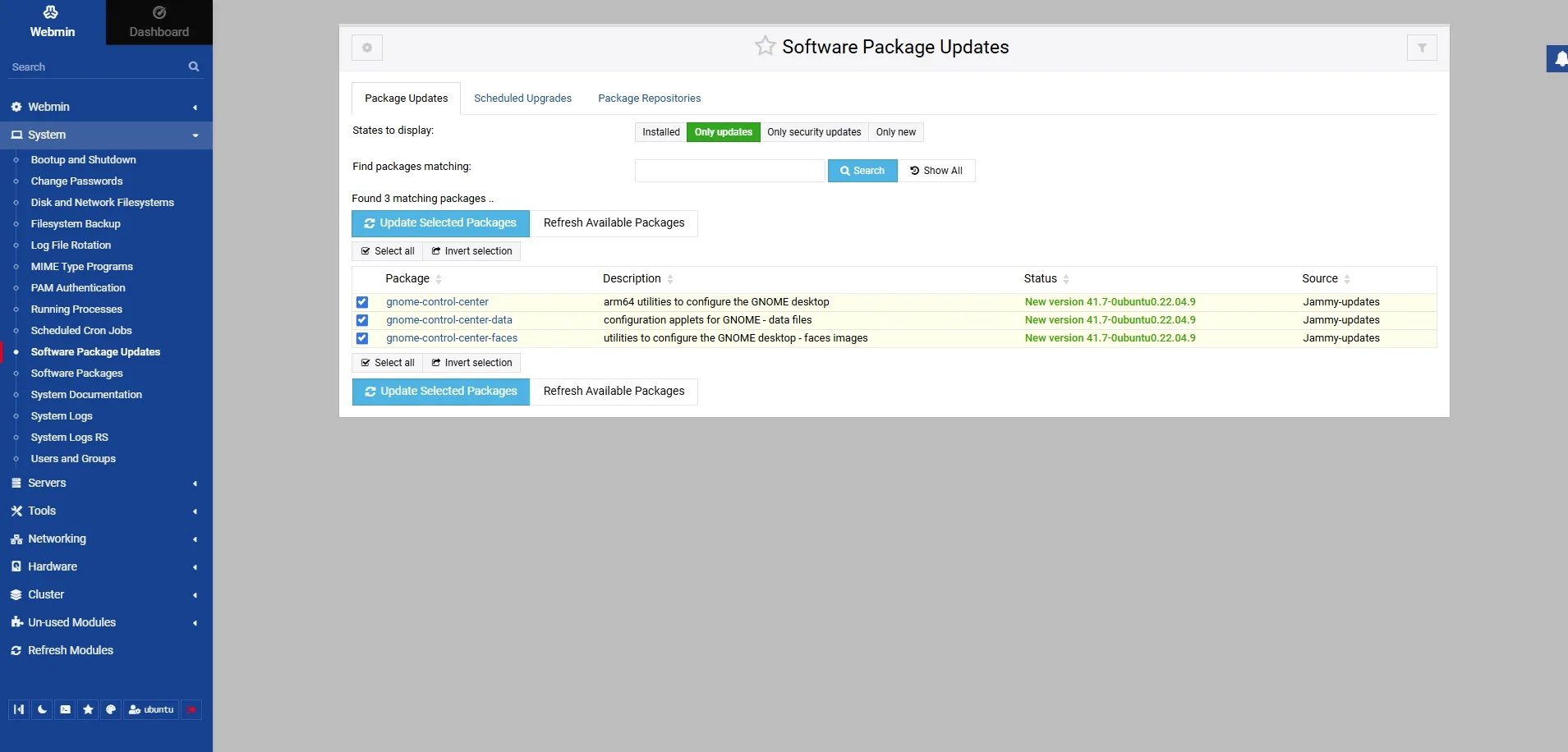Focus the Find packages matching field
1568x752 pixels.
point(729,171)
